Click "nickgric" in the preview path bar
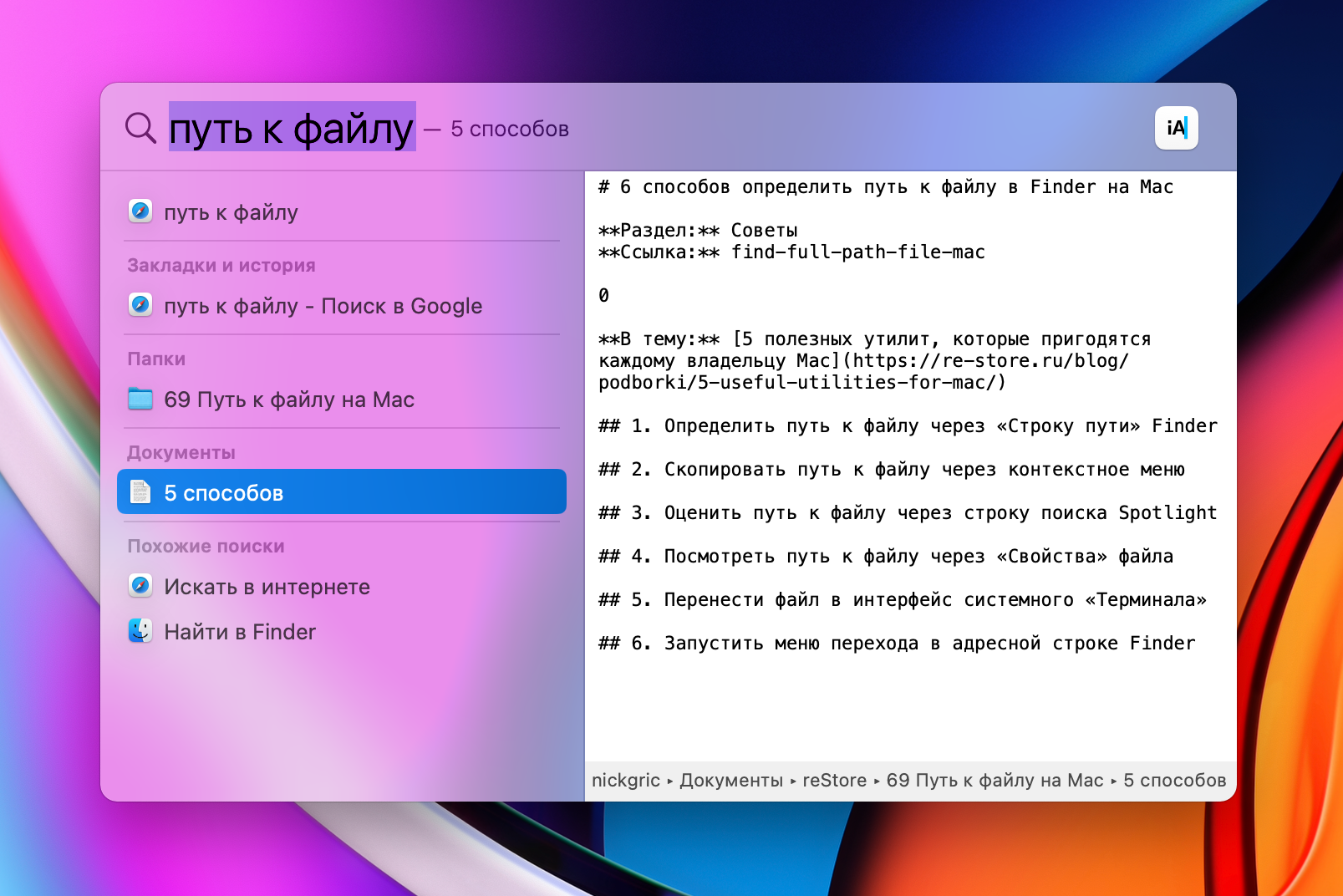Viewport: 1343px width, 896px height. [625, 781]
